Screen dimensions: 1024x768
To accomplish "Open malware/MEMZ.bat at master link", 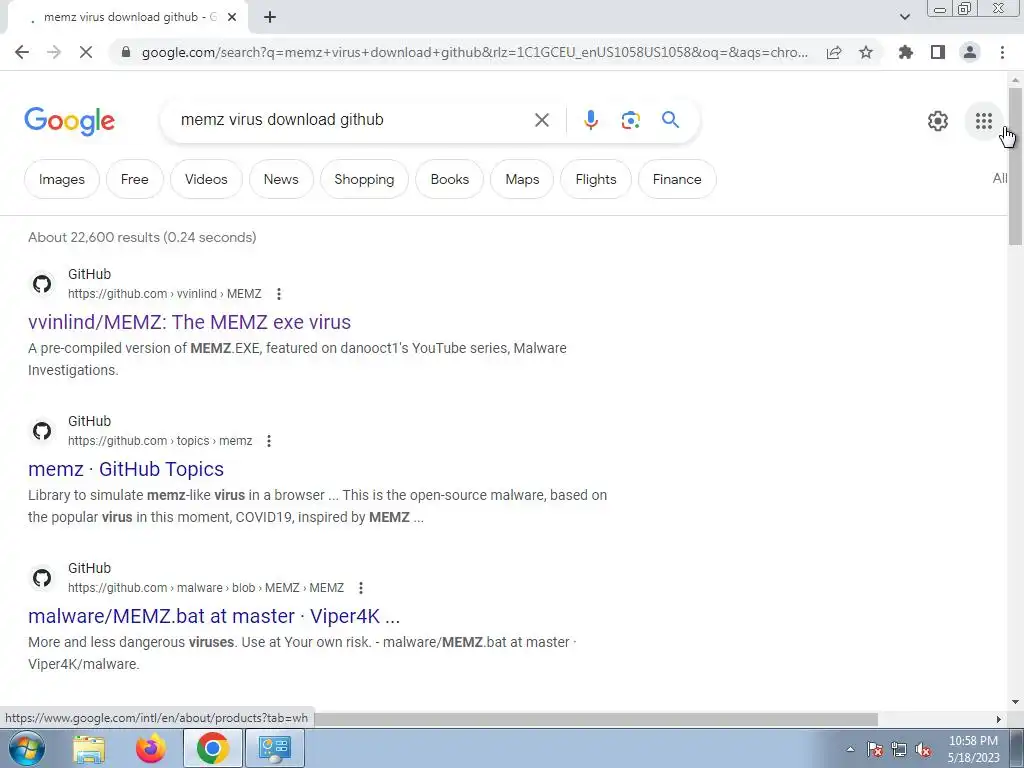I will click(214, 616).
